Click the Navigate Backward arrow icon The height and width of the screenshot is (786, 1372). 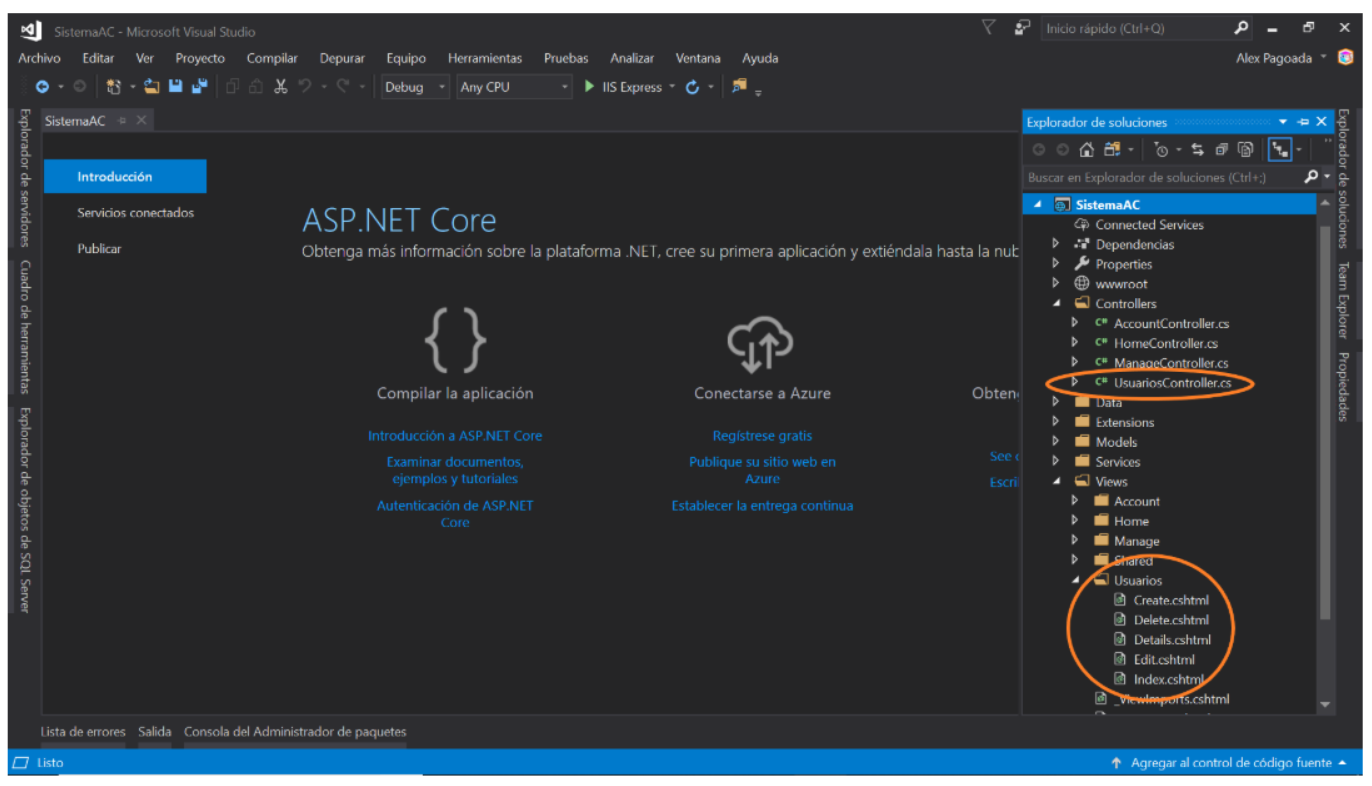click(x=43, y=87)
